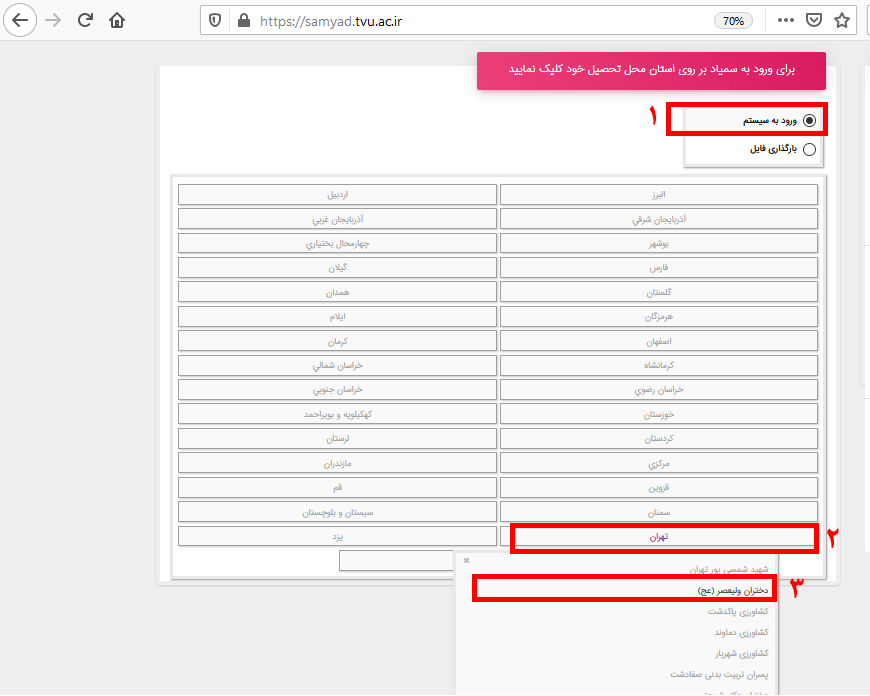Pick 'کشاورزی پاکدشت' from the list
This screenshot has height=696, width=870.
point(738,611)
